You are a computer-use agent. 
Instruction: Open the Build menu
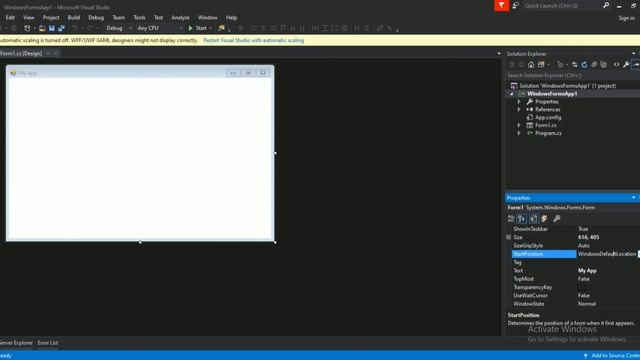(74, 18)
